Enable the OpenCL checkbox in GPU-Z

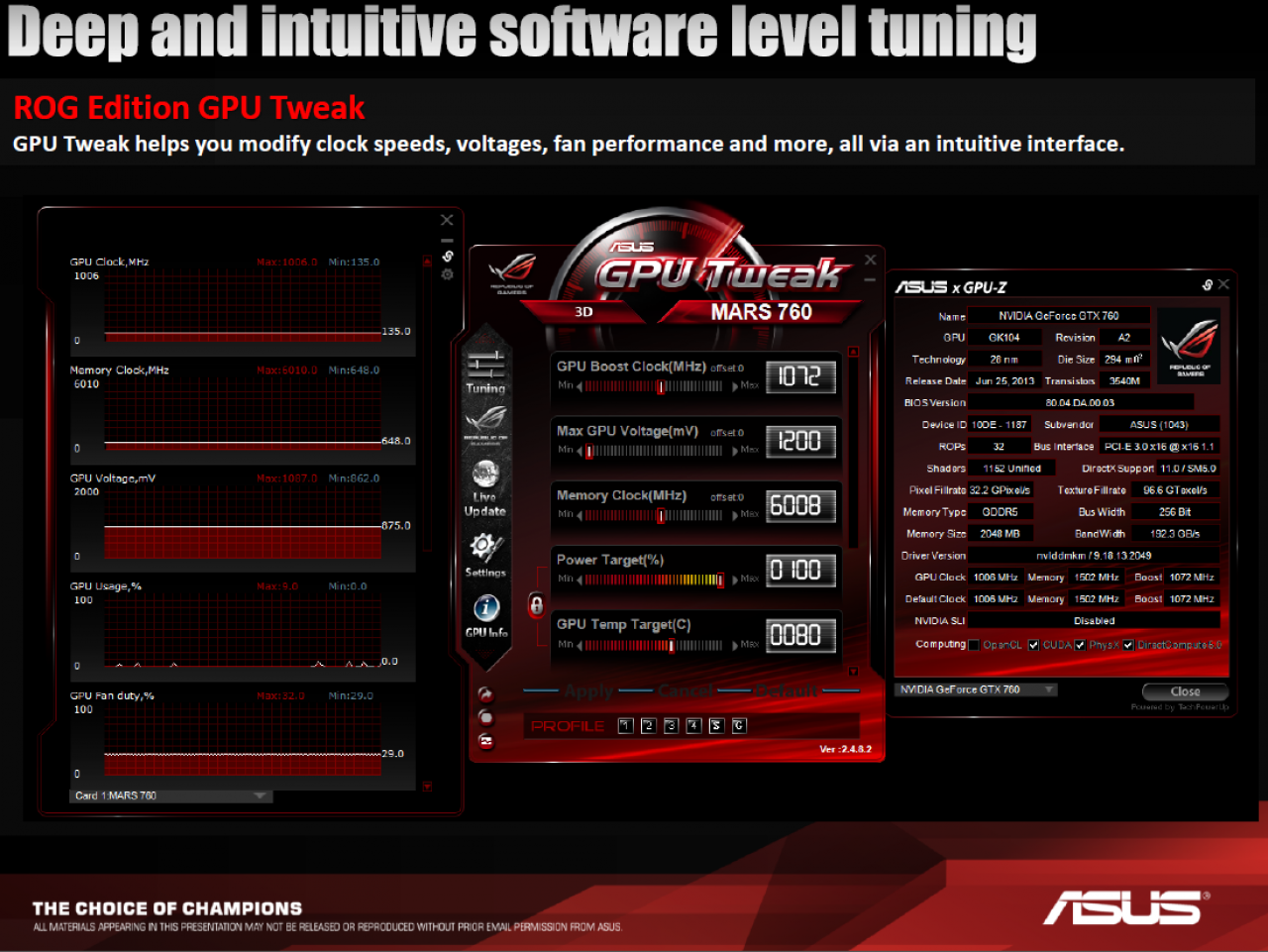(x=974, y=645)
